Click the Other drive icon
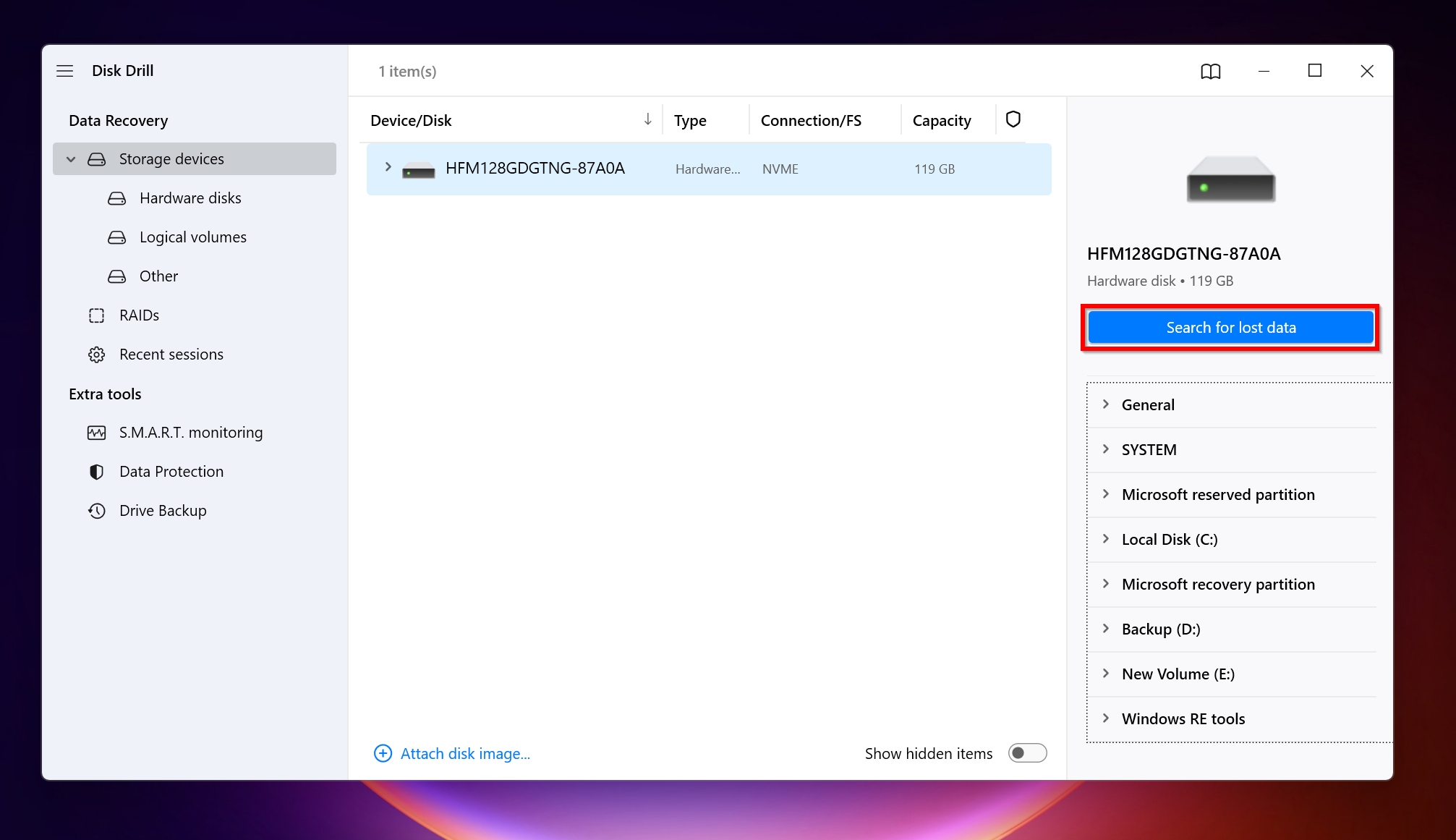The height and width of the screenshot is (840, 1456). pos(116,276)
